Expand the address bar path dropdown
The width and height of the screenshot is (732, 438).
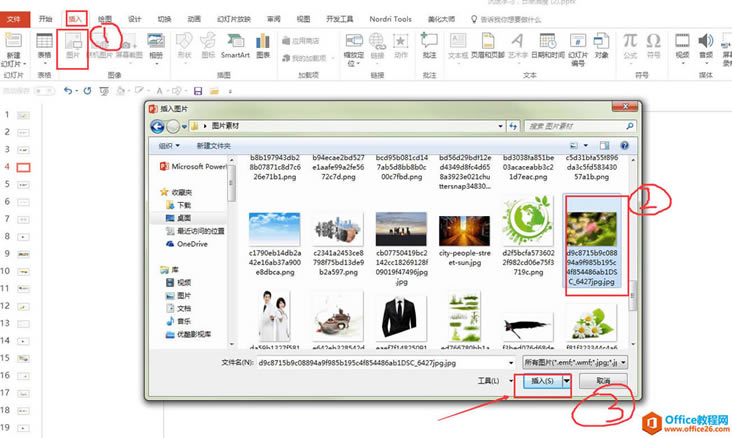pyautogui.click(x=500, y=126)
